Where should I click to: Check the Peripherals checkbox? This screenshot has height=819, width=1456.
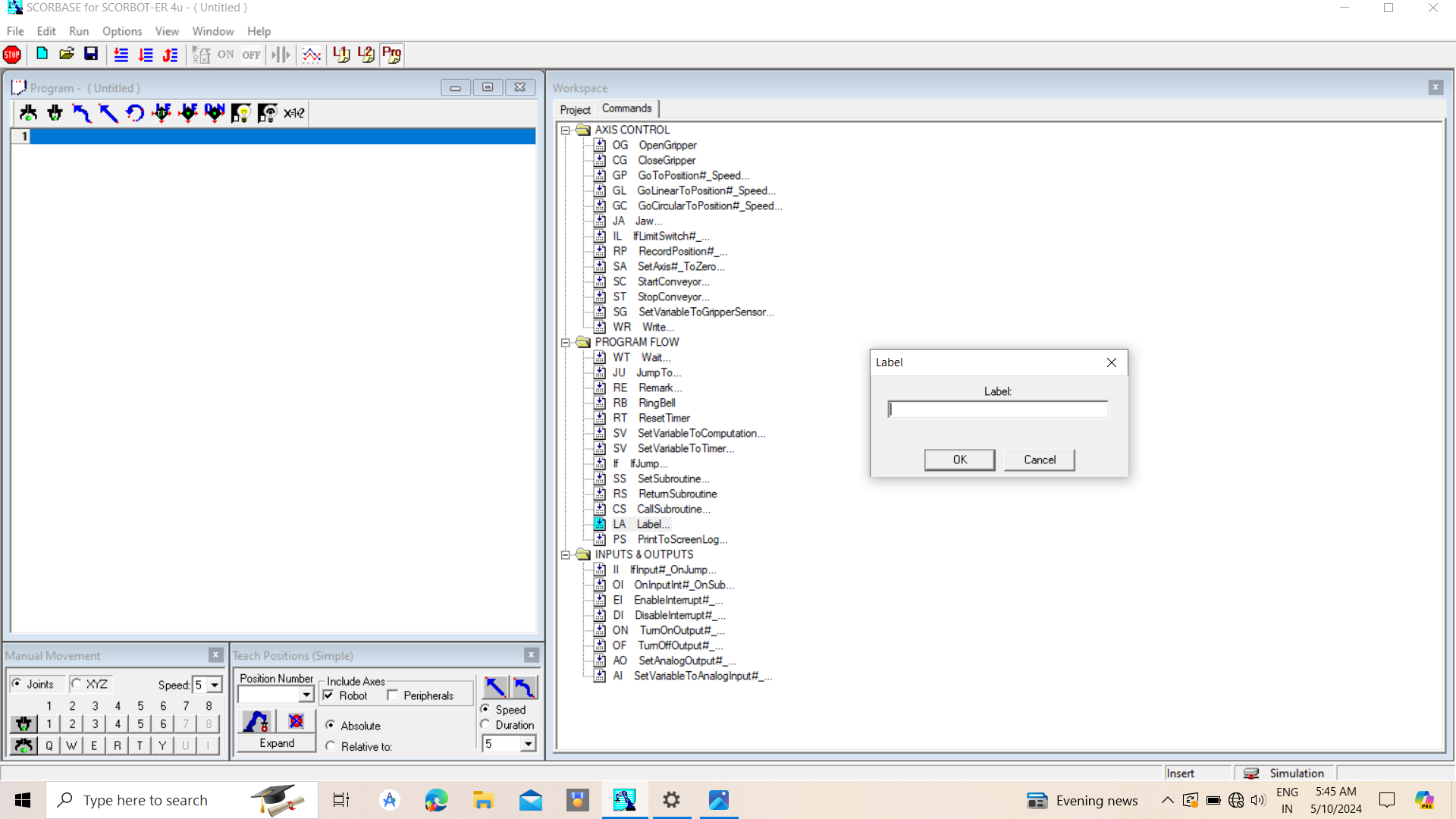click(x=392, y=695)
